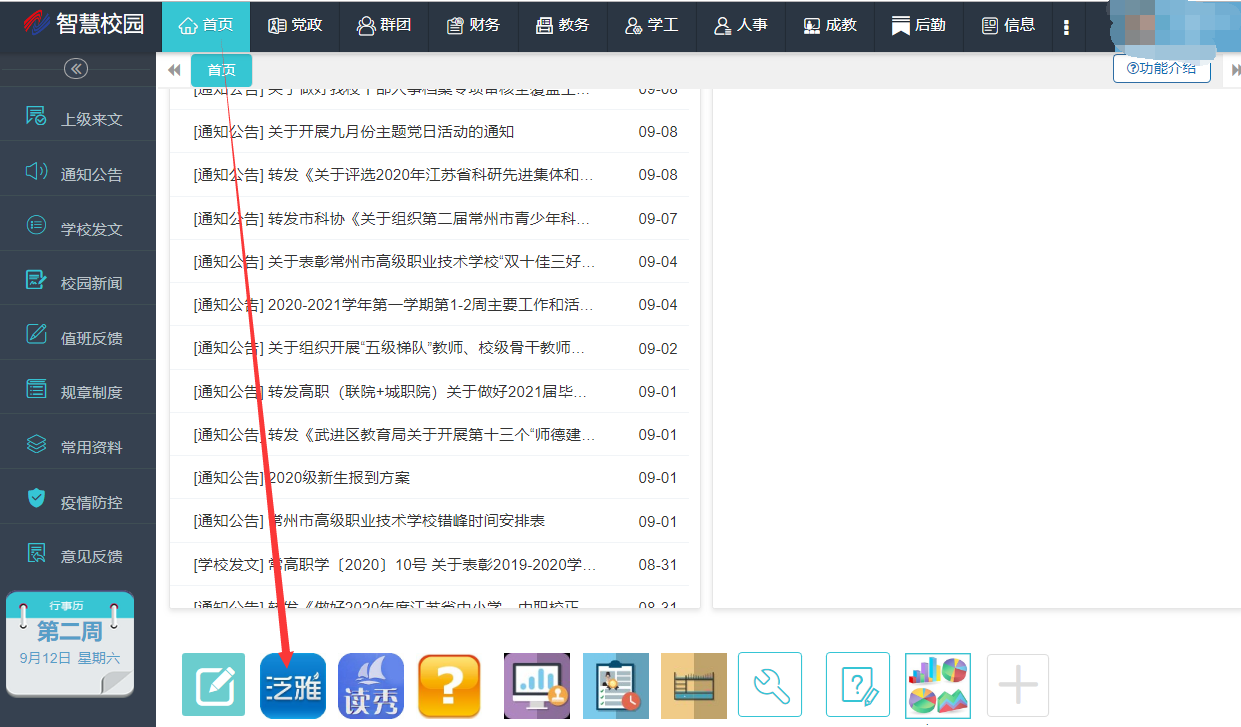Screen dimensions: 1241x727
Task: Open the 财务 menu
Action: coord(474,26)
